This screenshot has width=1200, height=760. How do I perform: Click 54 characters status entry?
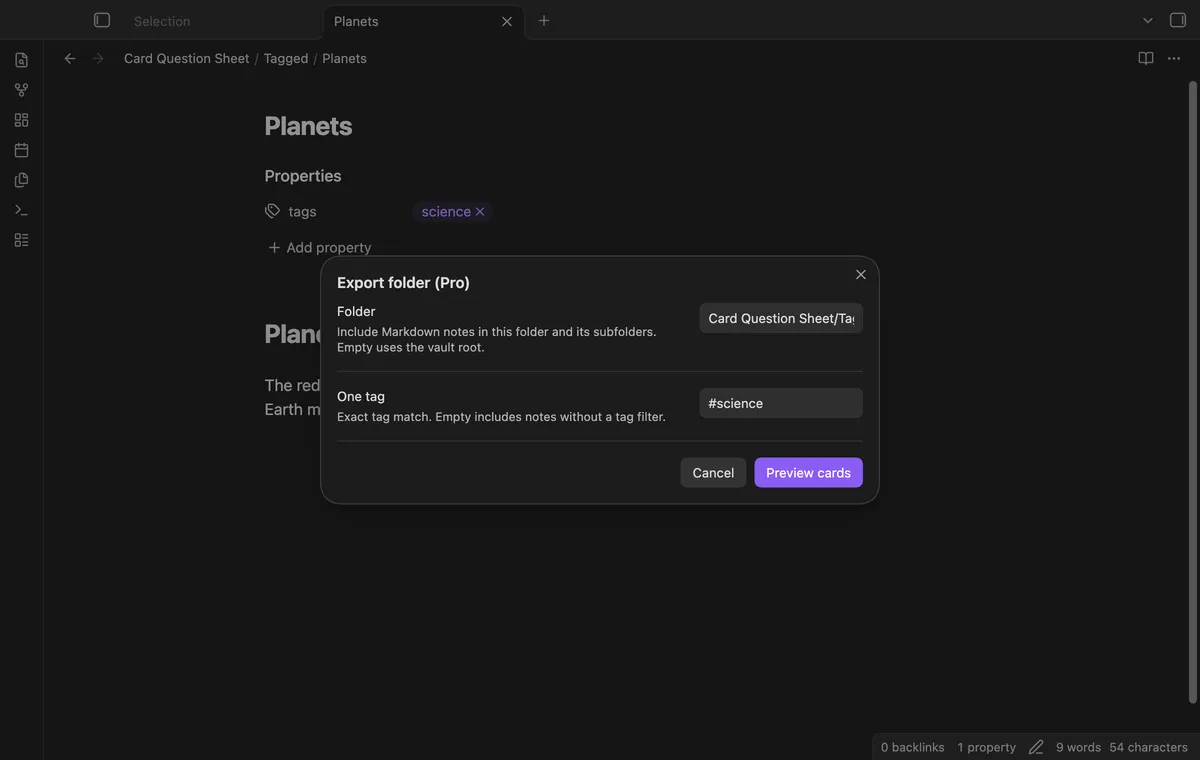coord(1149,747)
